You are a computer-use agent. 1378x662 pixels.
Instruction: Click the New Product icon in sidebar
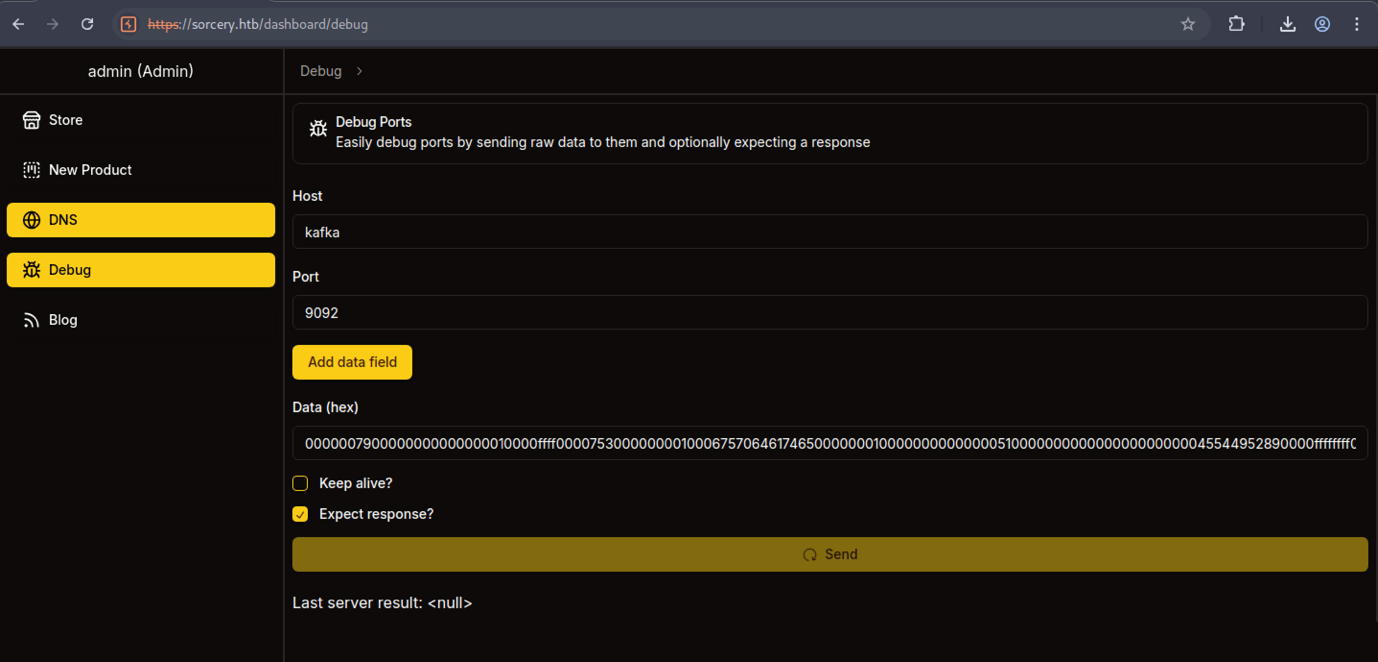coord(32,170)
